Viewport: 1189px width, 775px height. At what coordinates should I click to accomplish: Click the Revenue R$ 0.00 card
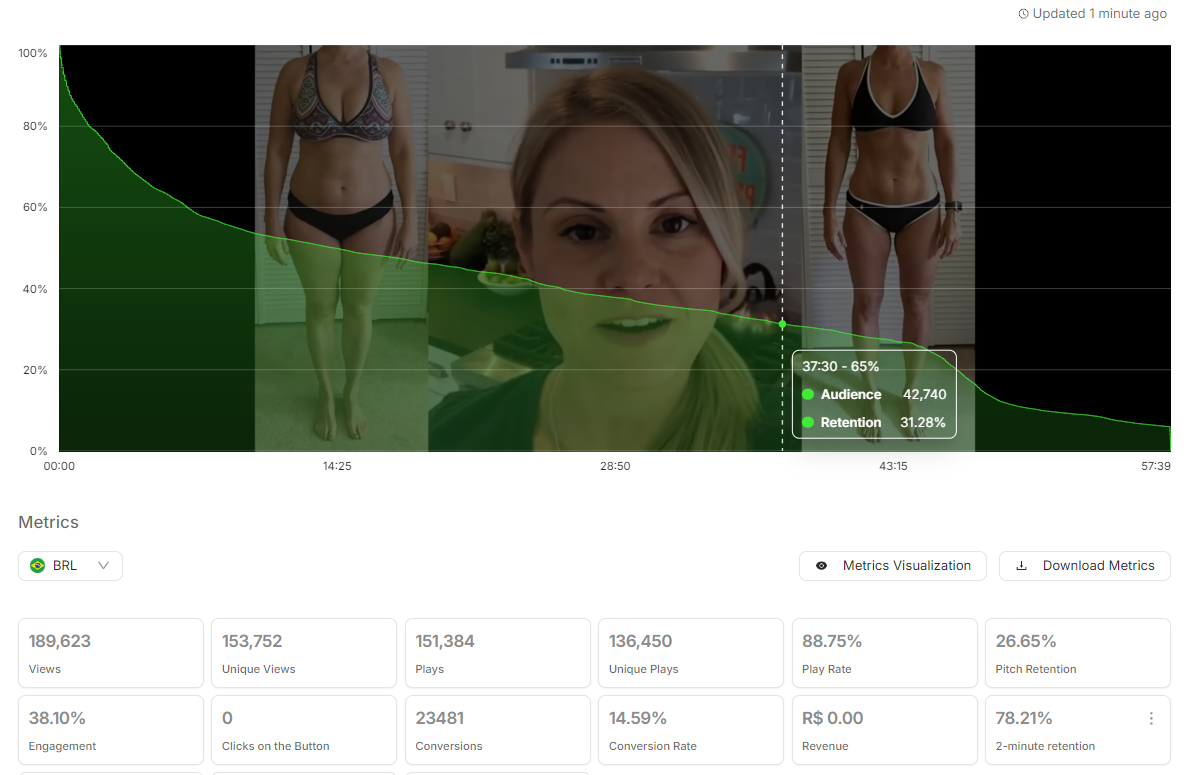click(x=883, y=730)
